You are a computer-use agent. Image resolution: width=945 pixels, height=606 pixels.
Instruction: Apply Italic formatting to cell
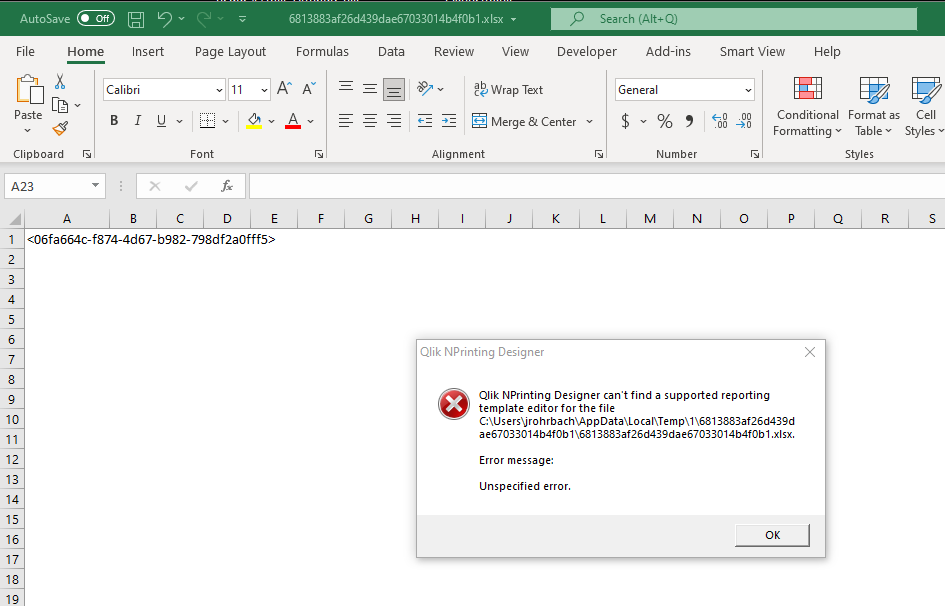[x=138, y=121]
